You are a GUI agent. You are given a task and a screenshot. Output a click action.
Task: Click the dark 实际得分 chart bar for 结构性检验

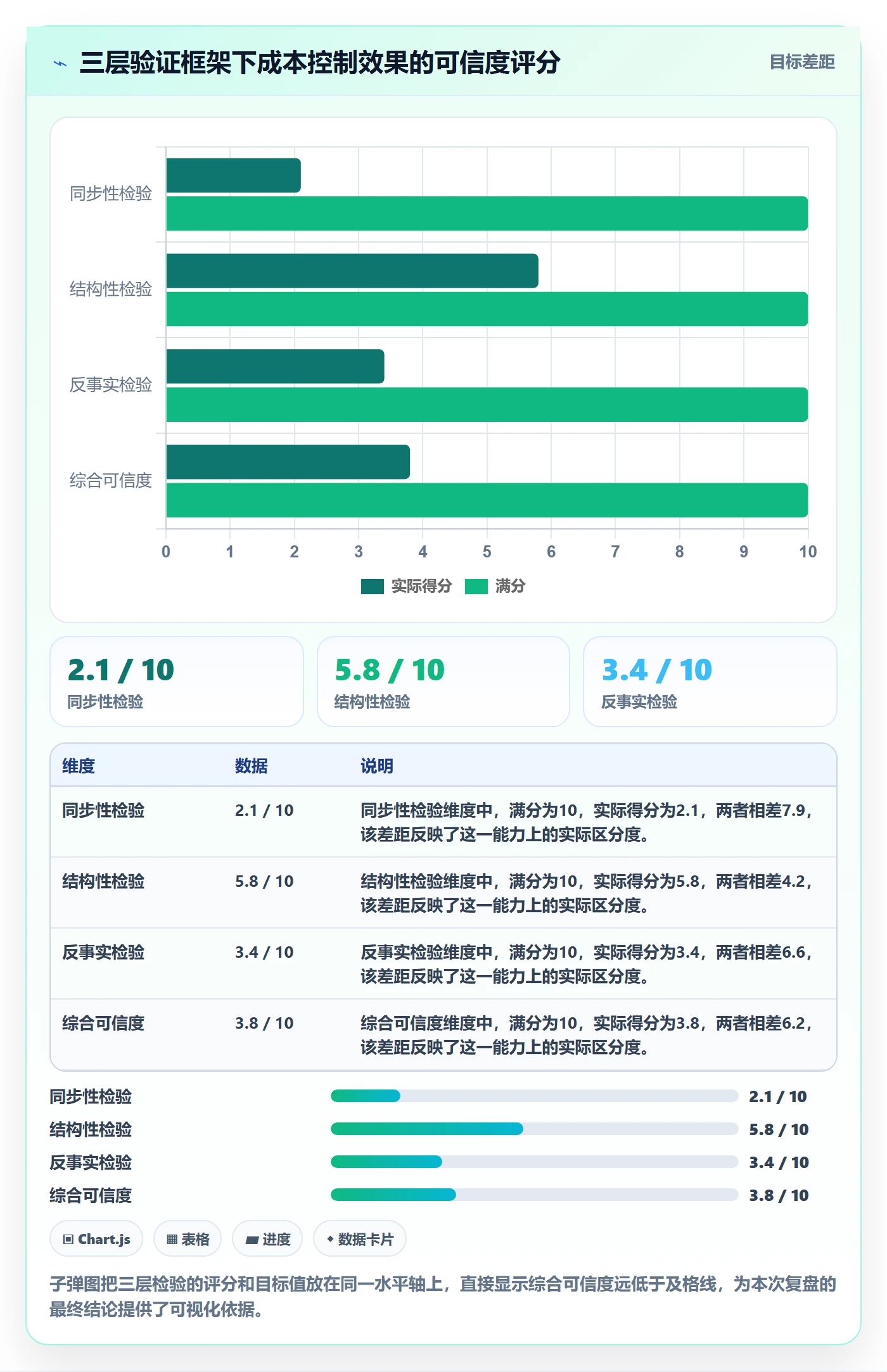[x=352, y=271]
